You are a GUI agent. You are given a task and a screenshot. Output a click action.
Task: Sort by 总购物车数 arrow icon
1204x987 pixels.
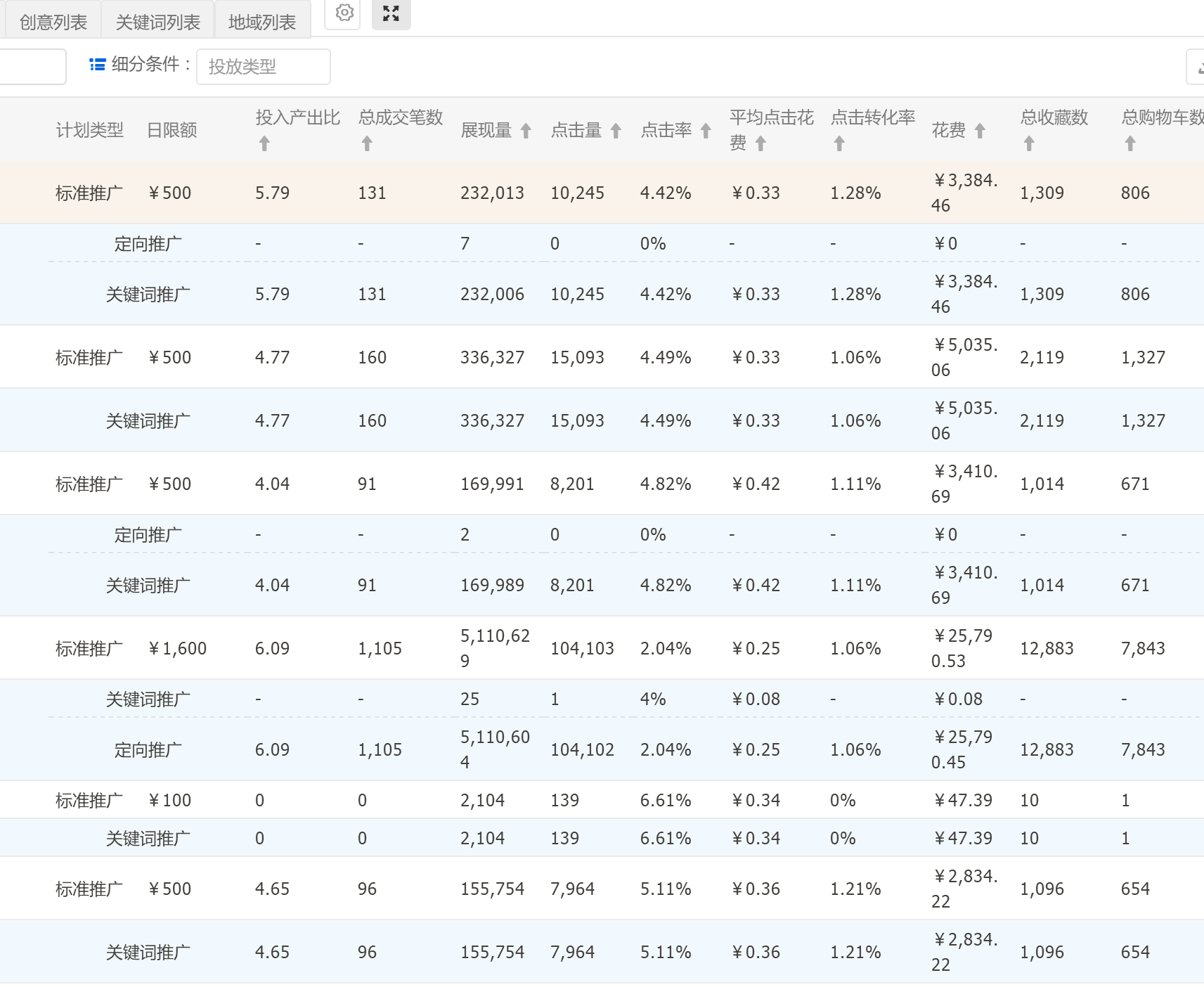[1130, 143]
